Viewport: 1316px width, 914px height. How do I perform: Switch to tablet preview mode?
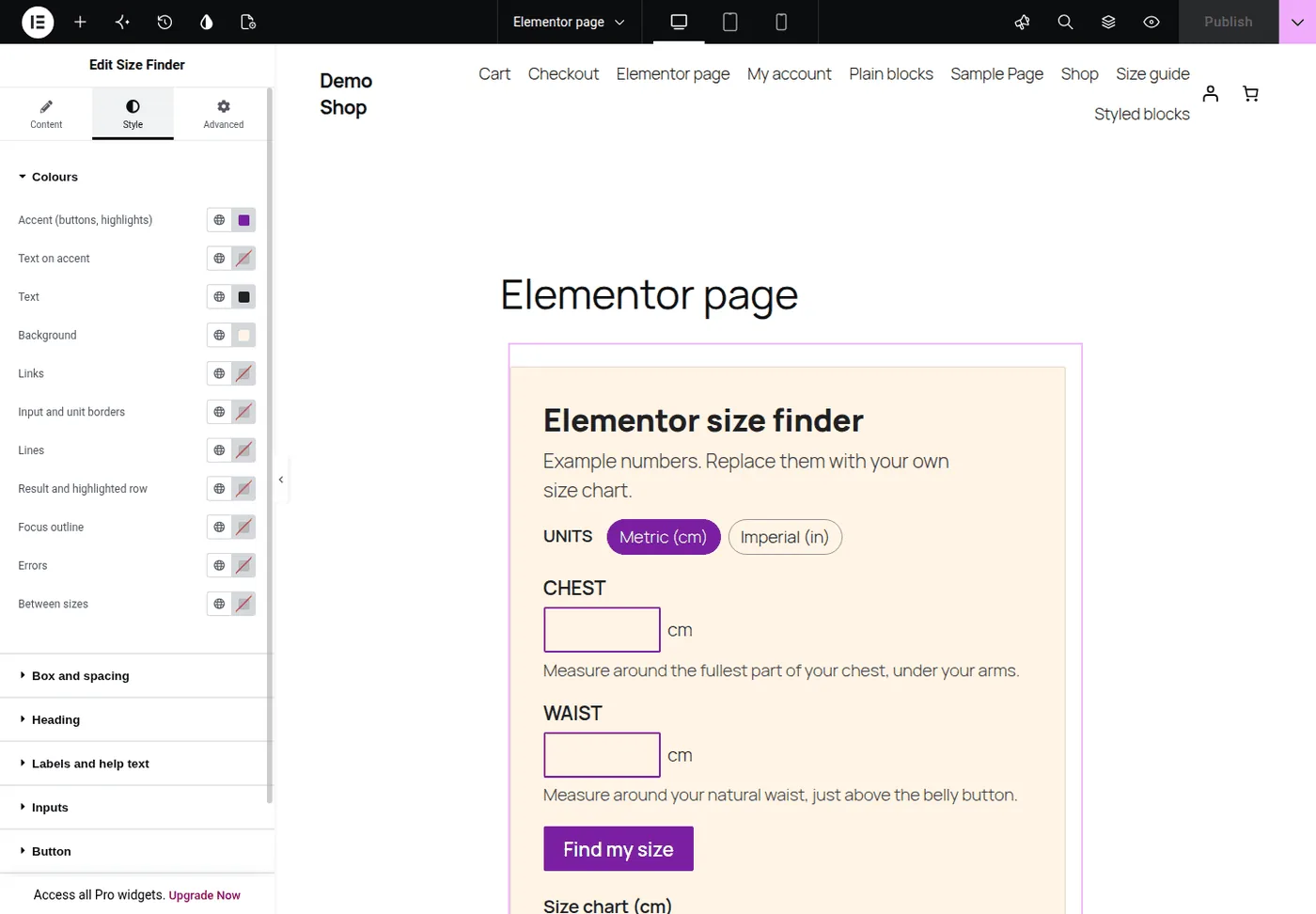click(729, 22)
